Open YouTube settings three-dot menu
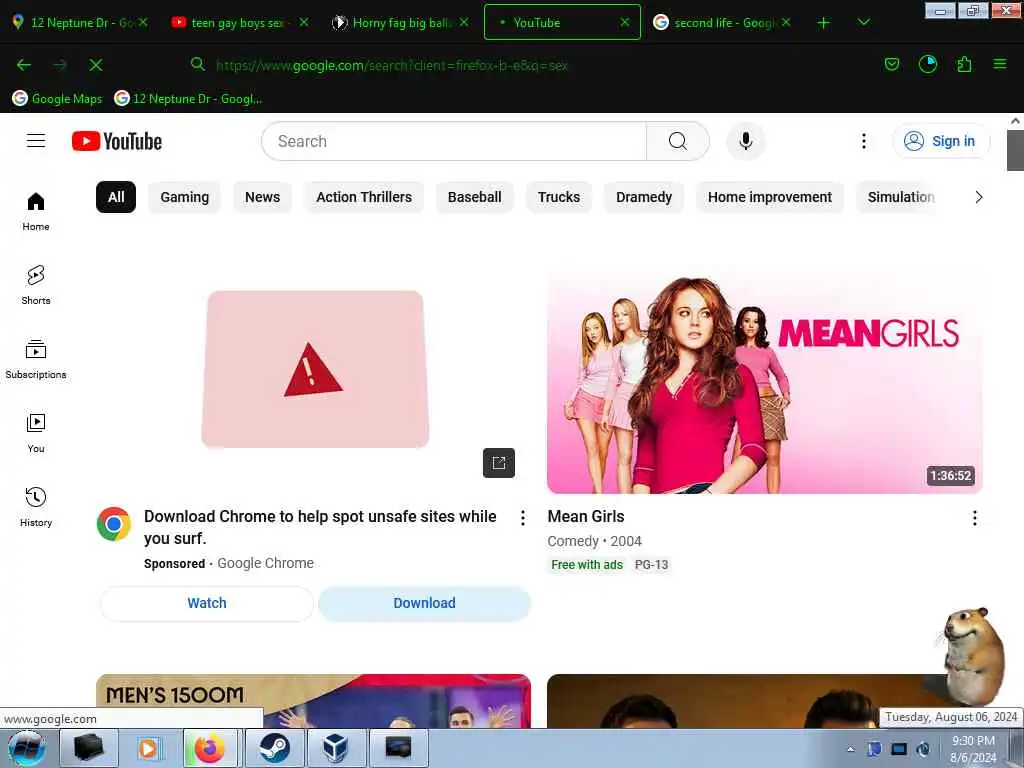This screenshot has width=1024, height=768. [864, 141]
